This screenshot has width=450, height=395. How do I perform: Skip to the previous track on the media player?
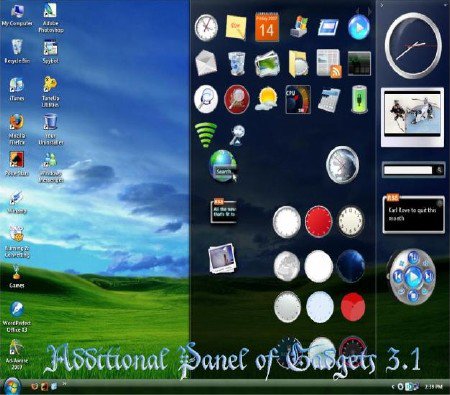397,276
